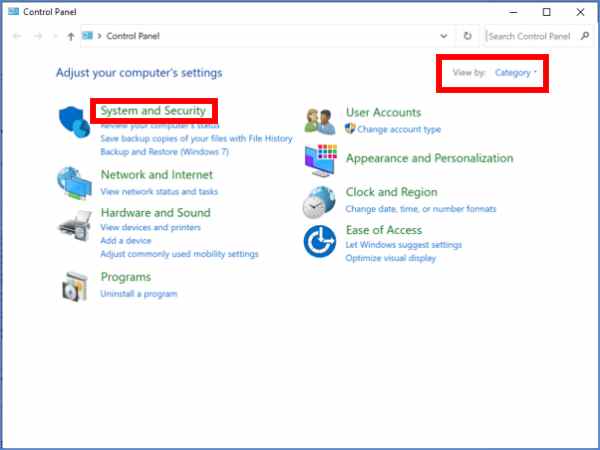Minimize the Control Panel window
Image resolution: width=600 pixels, height=450 pixels.
pos(513,12)
